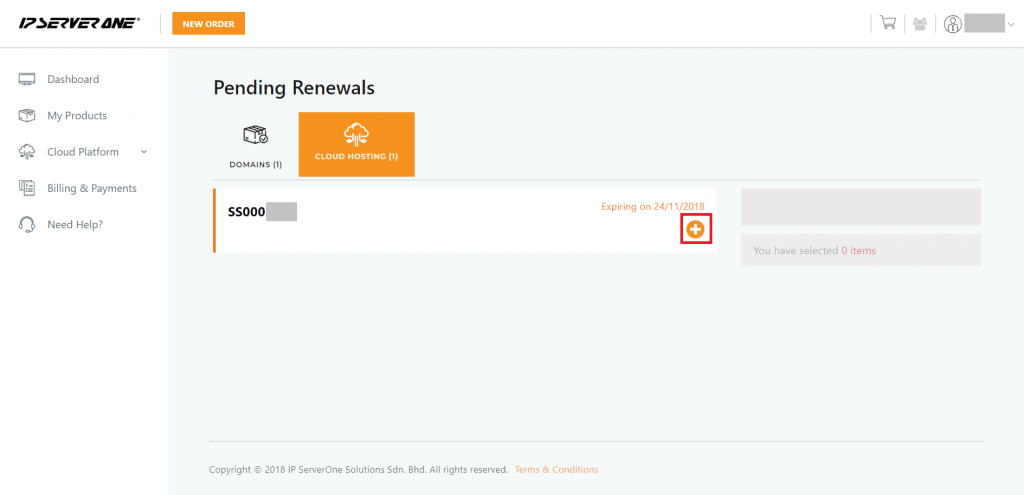Go to Dashboard in sidebar

tap(73, 79)
